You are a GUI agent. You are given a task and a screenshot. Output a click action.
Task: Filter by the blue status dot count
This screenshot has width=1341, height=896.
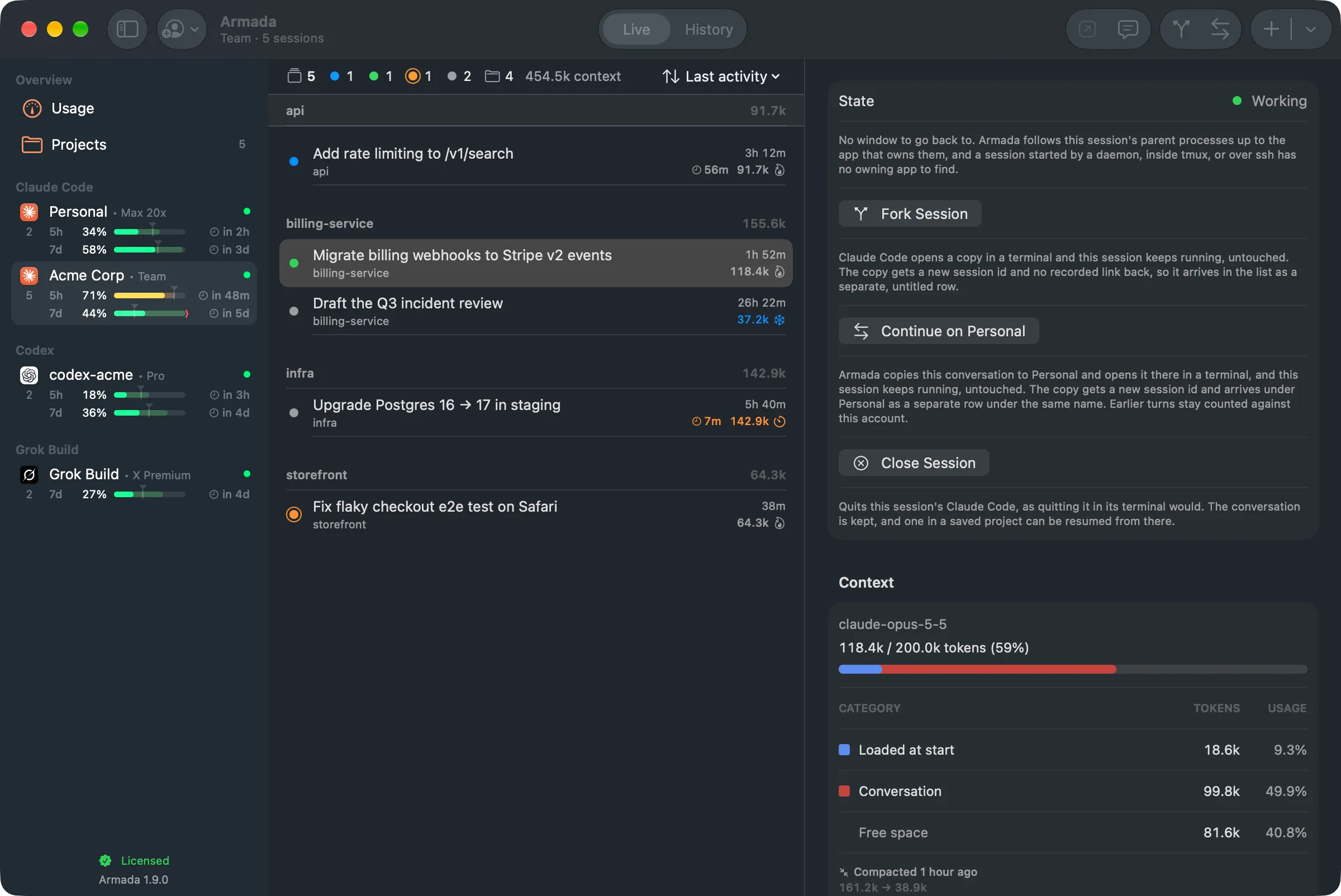[x=342, y=77]
